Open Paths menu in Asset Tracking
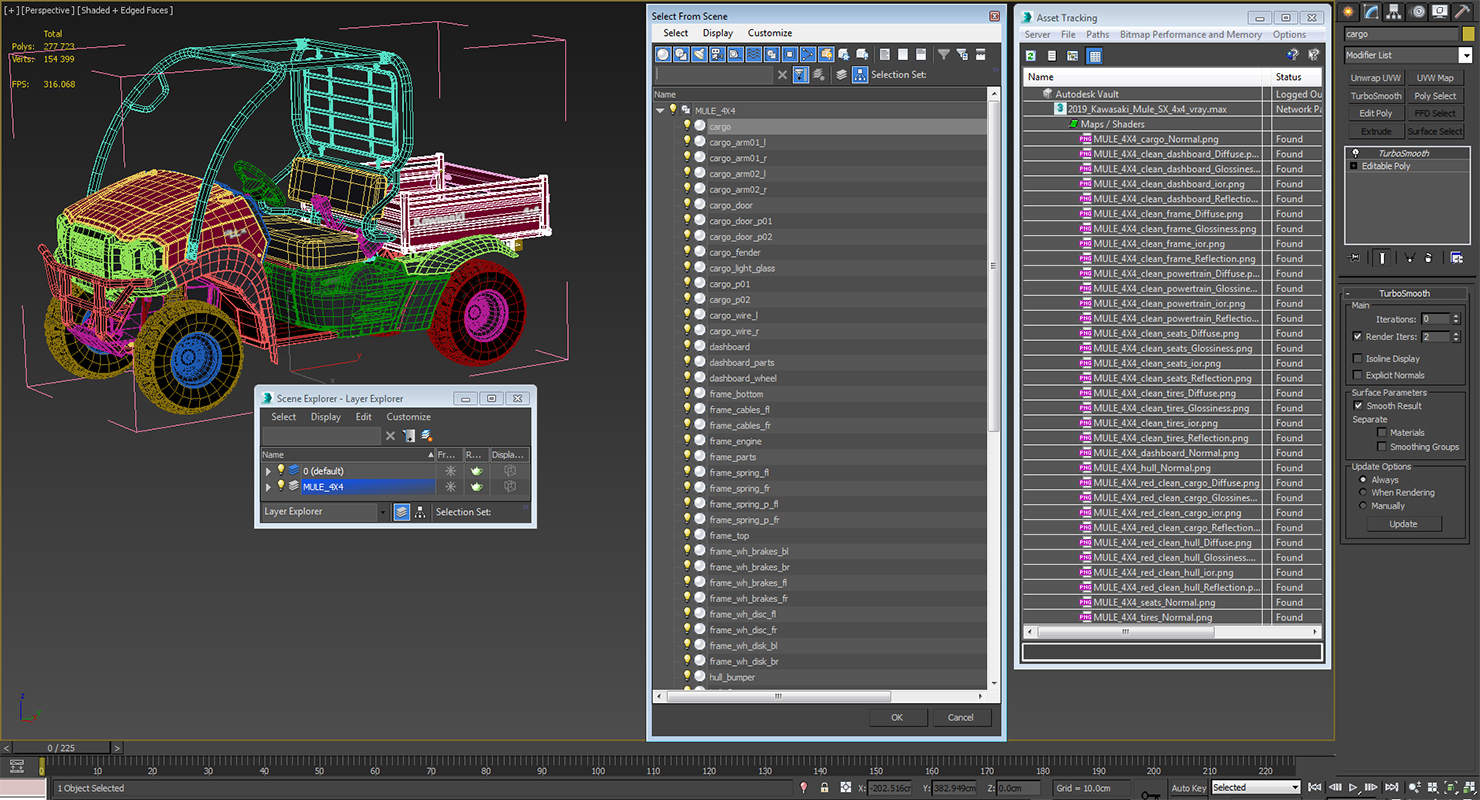1480x800 pixels. (1098, 35)
